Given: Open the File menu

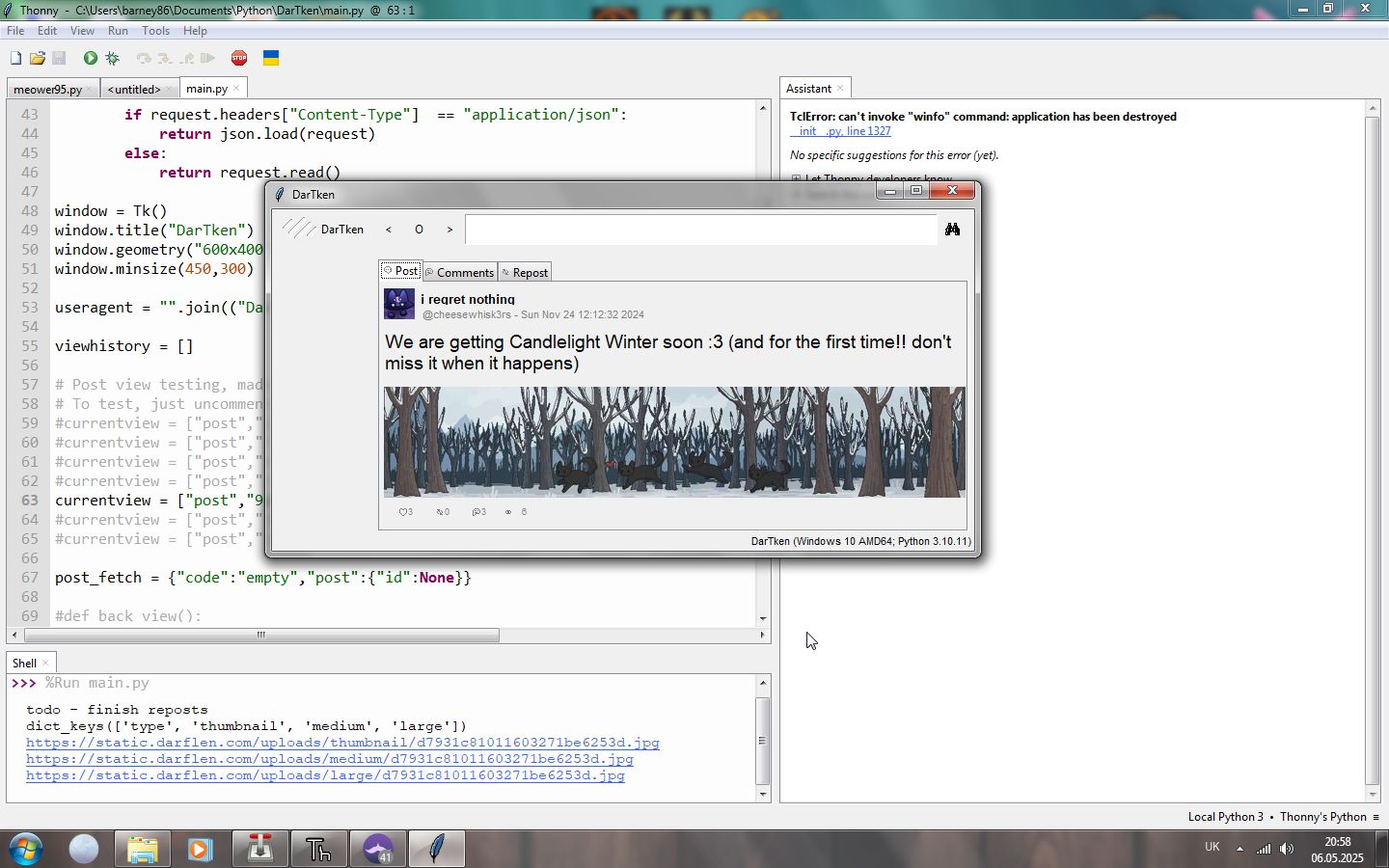Looking at the screenshot, I should pos(15,31).
